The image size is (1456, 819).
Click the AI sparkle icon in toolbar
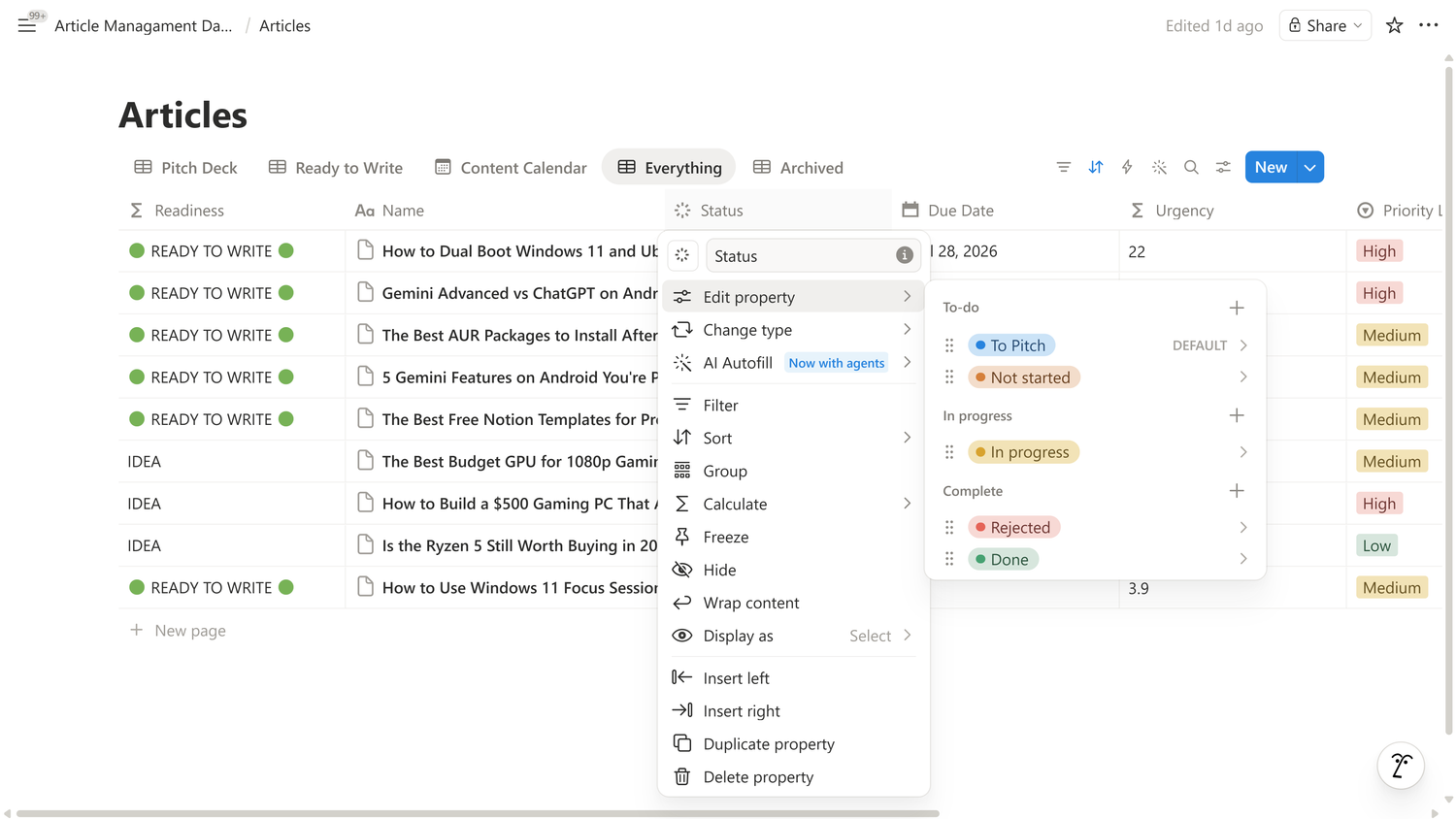click(1159, 167)
